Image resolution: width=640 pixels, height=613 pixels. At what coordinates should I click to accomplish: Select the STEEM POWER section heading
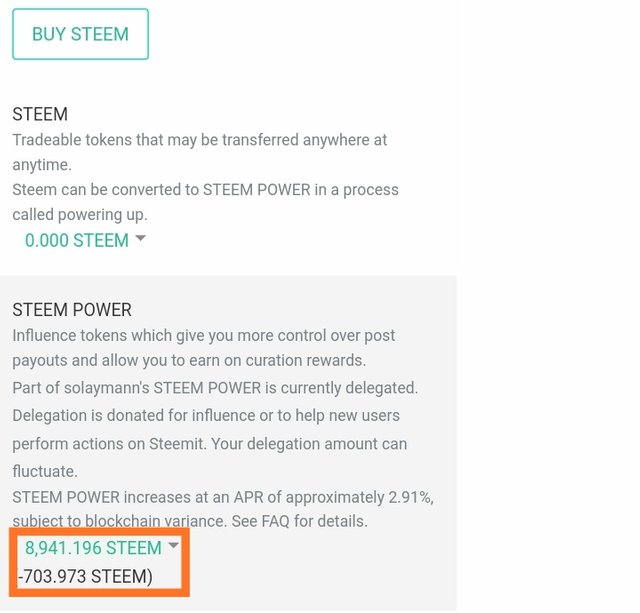(x=72, y=310)
